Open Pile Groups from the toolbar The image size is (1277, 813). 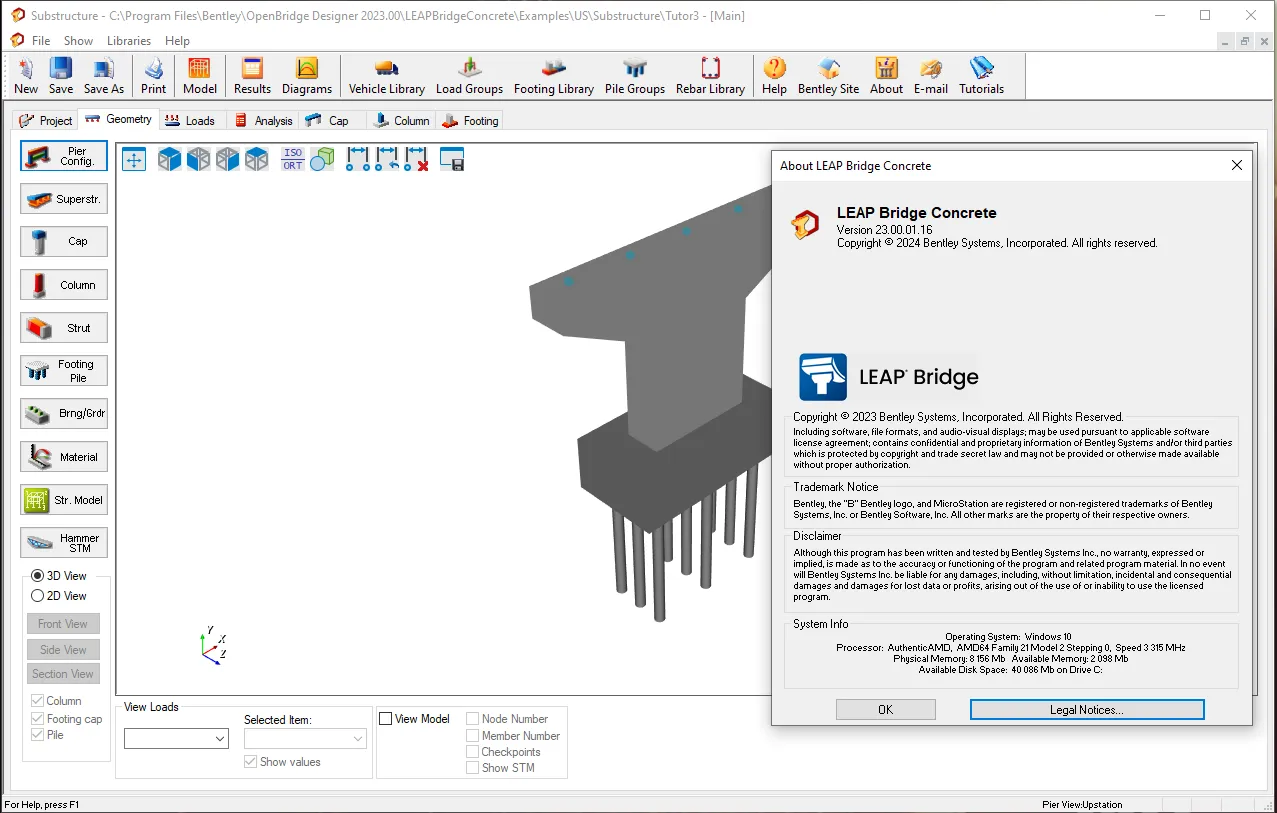pyautogui.click(x=635, y=76)
